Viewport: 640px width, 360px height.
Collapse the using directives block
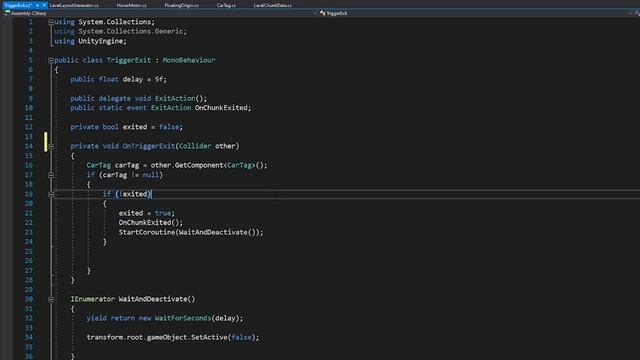point(51,22)
